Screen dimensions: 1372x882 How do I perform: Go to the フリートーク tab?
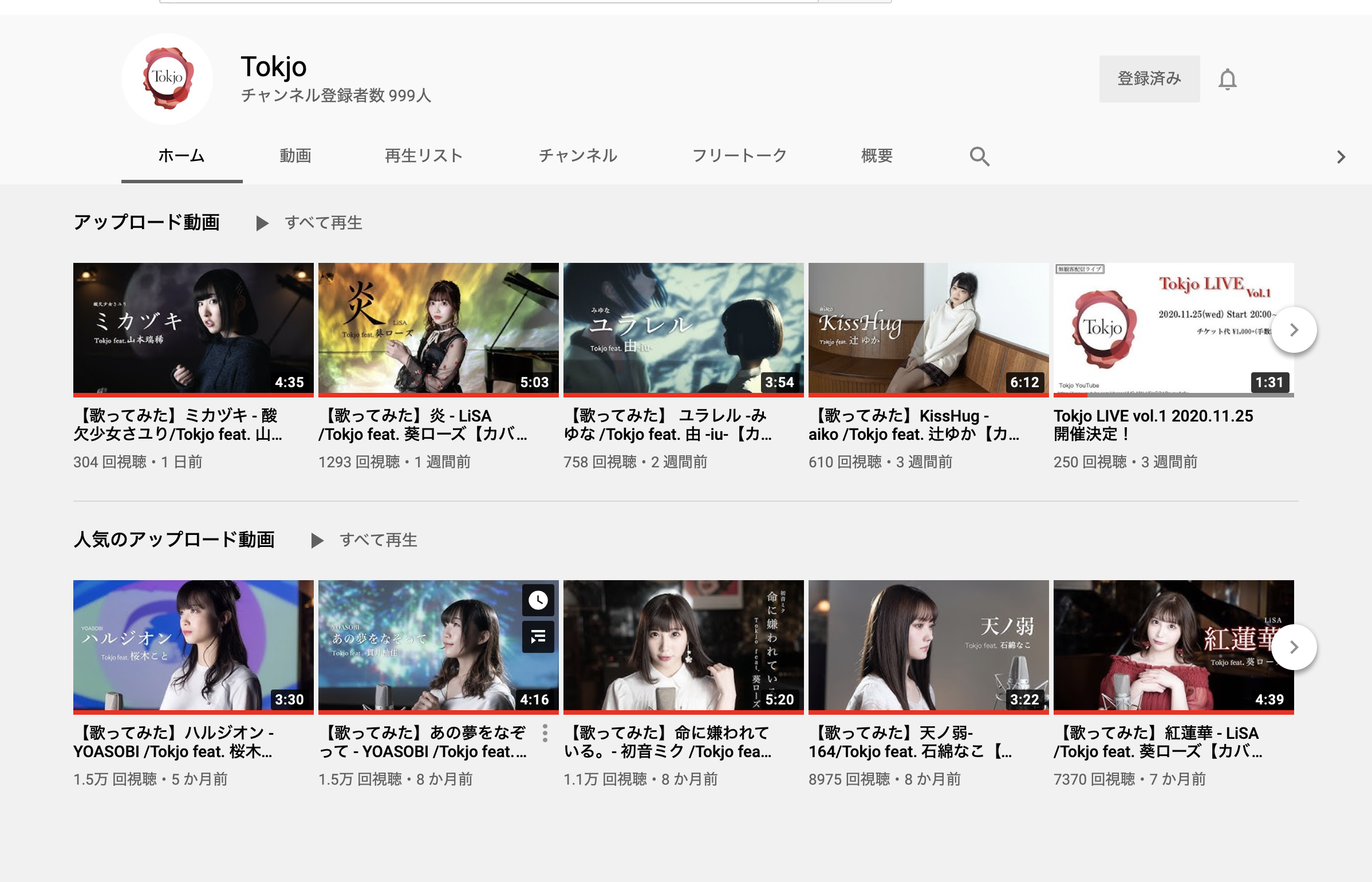[x=739, y=156]
